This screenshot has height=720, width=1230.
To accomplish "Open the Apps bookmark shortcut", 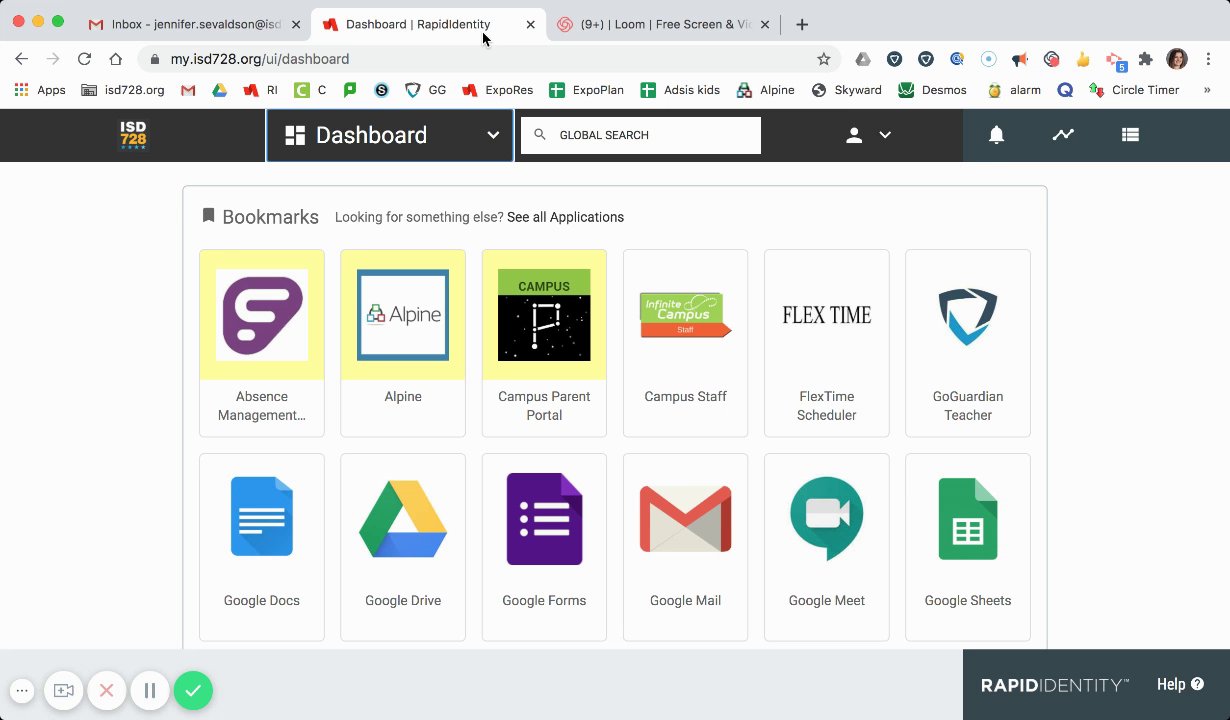I will [40, 90].
